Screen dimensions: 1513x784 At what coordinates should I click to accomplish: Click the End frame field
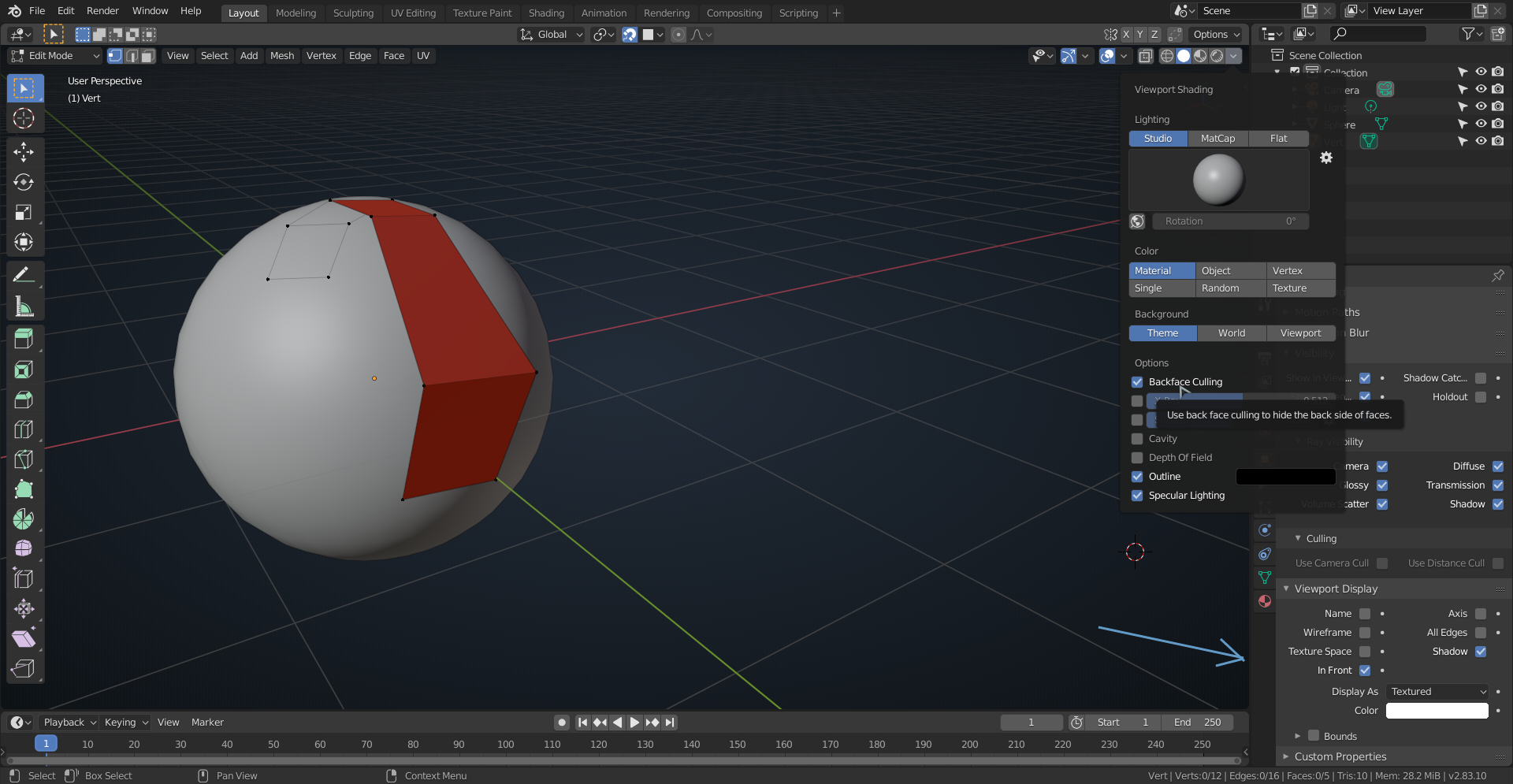[x=1198, y=723]
